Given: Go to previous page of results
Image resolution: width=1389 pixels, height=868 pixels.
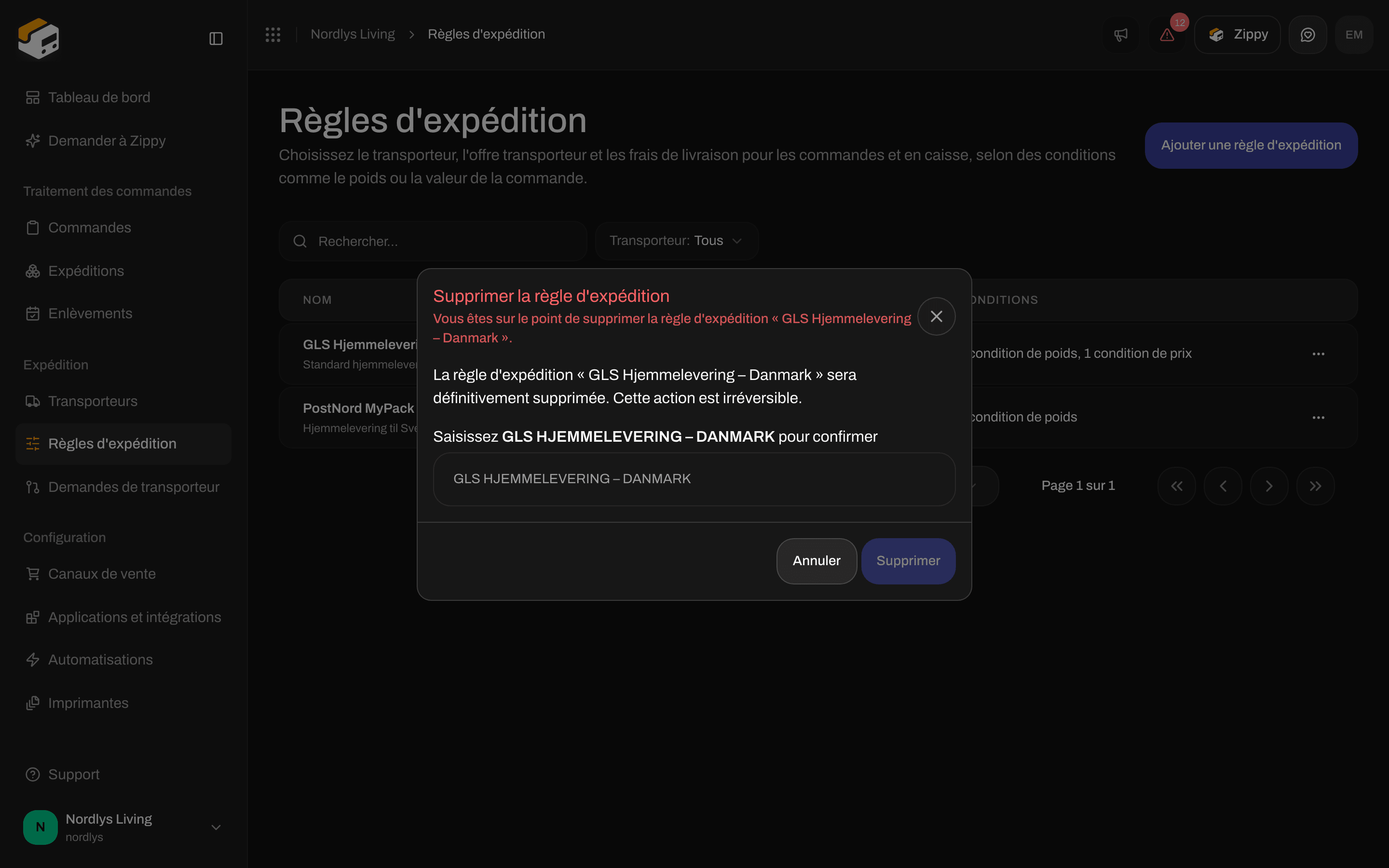Looking at the screenshot, I should (x=1223, y=486).
